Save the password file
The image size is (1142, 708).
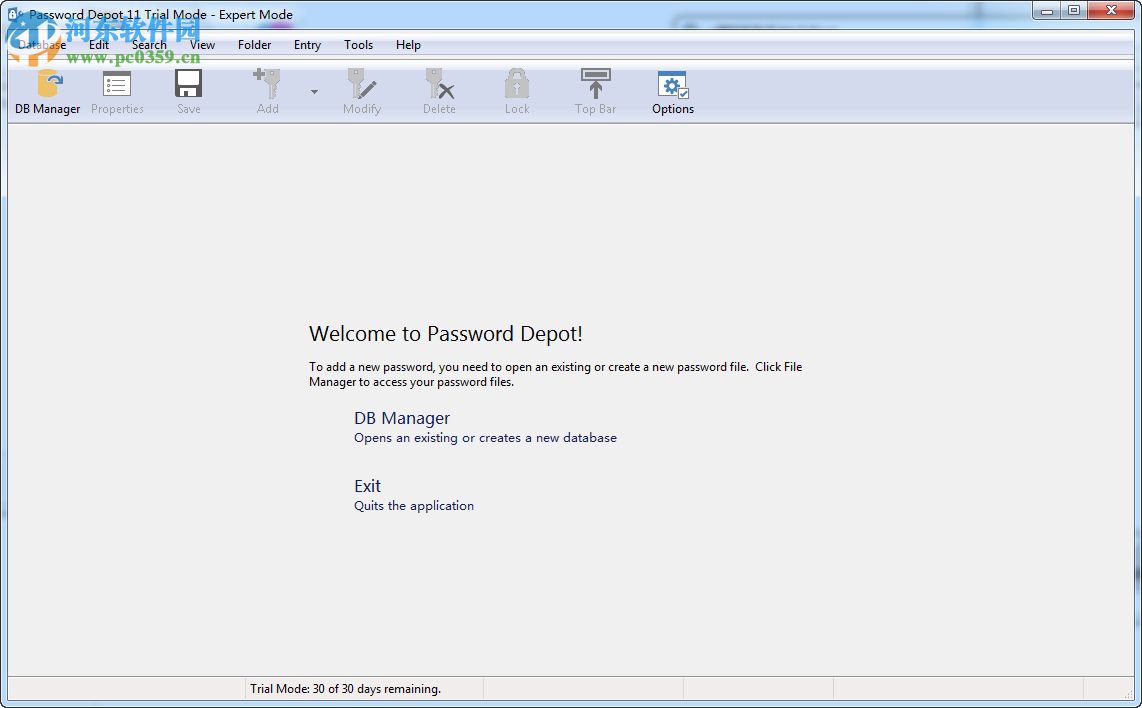coord(188,90)
